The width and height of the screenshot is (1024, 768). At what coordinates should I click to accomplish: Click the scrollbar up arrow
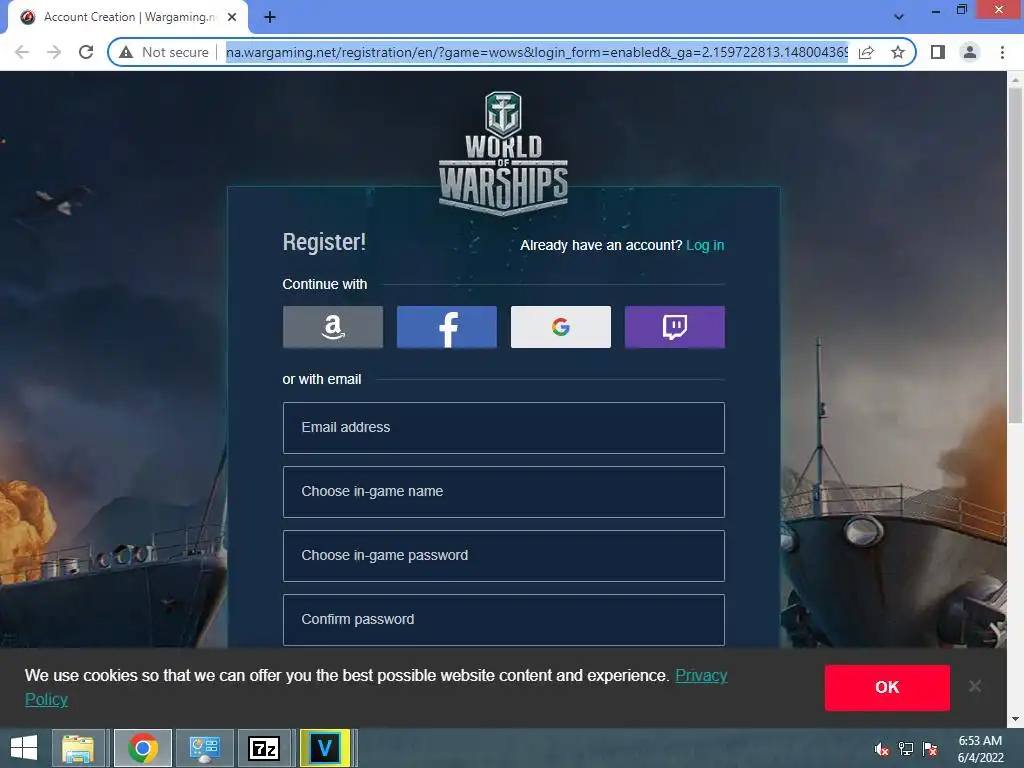tap(1015, 79)
